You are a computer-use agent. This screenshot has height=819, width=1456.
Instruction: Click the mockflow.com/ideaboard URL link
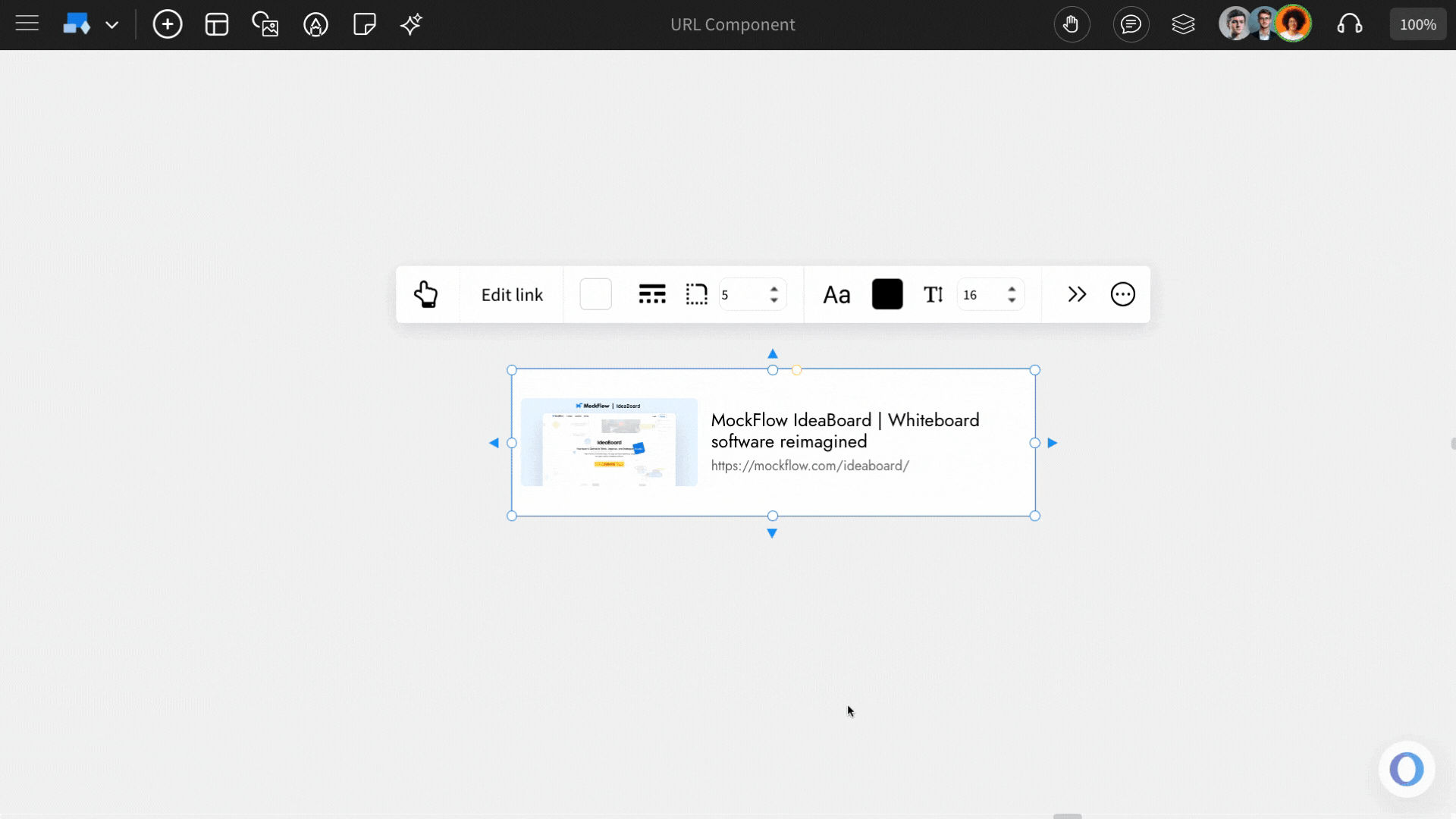(810, 466)
